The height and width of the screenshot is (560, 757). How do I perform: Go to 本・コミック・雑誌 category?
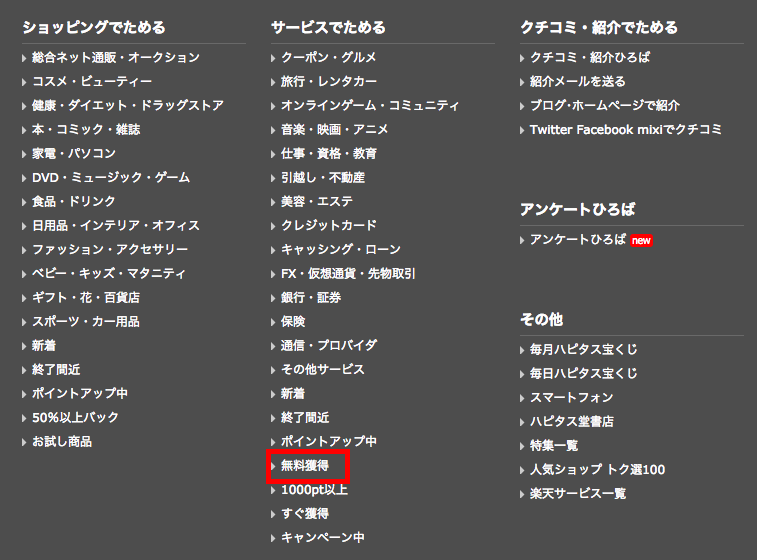tap(86, 129)
